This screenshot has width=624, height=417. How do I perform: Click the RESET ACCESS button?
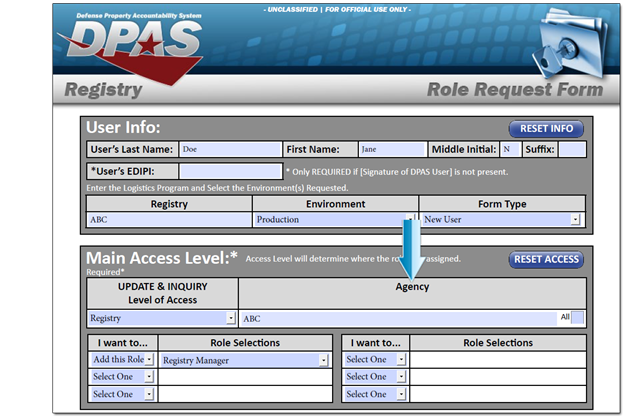546,259
